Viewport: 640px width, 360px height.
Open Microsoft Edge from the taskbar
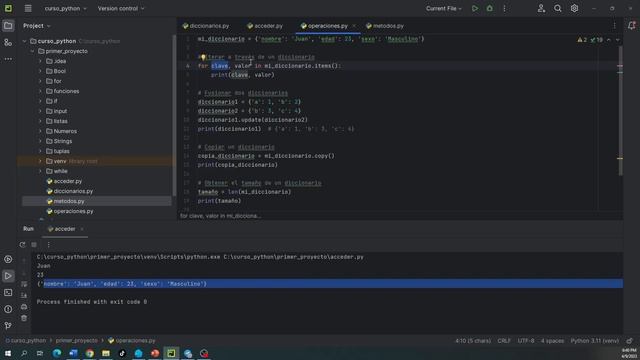point(57,353)
